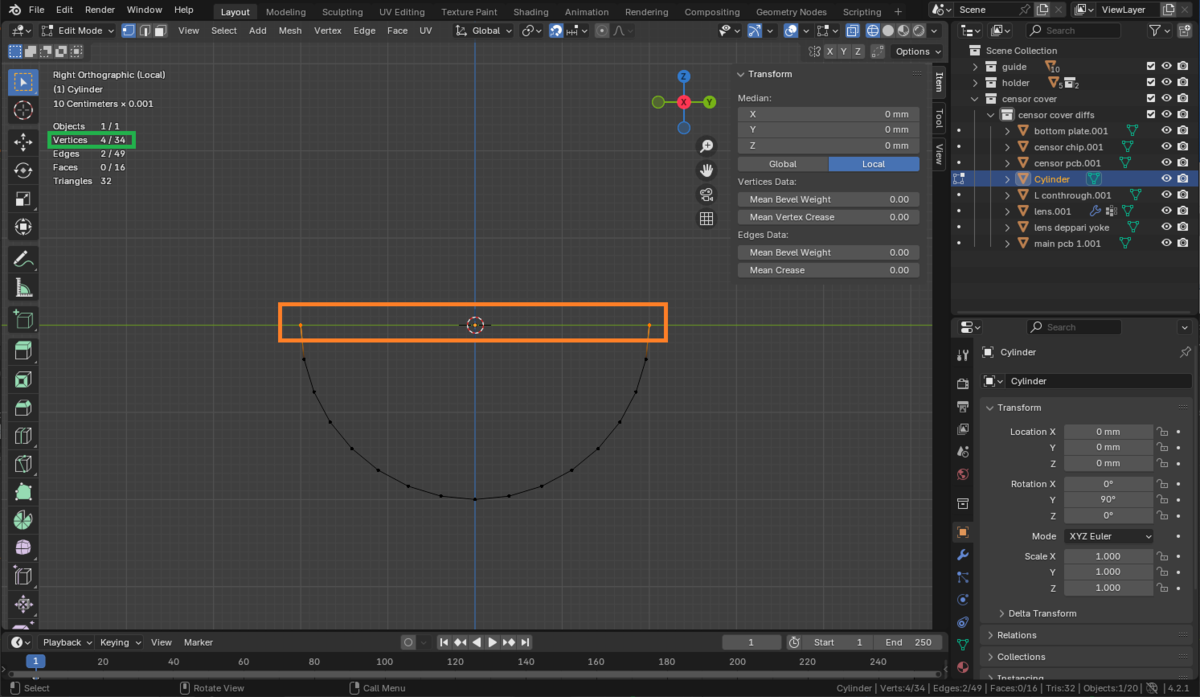Open the Global transform orientation dropdown
The width and height of the screenshot is (1200, 697).
(483, 30)
